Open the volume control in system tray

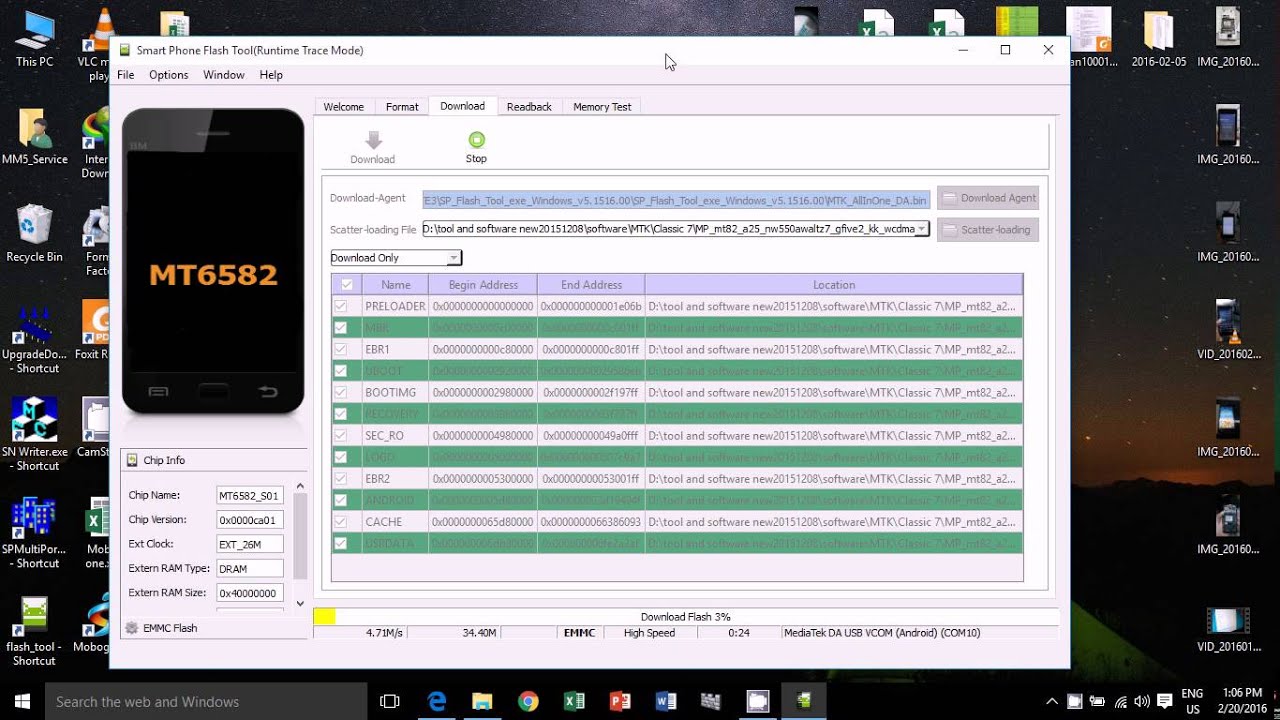coord(1141,702)
